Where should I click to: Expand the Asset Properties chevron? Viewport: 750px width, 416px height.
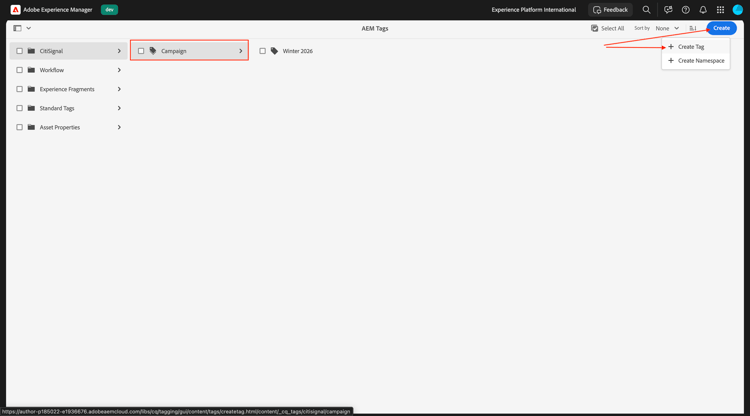click(119, 127)
